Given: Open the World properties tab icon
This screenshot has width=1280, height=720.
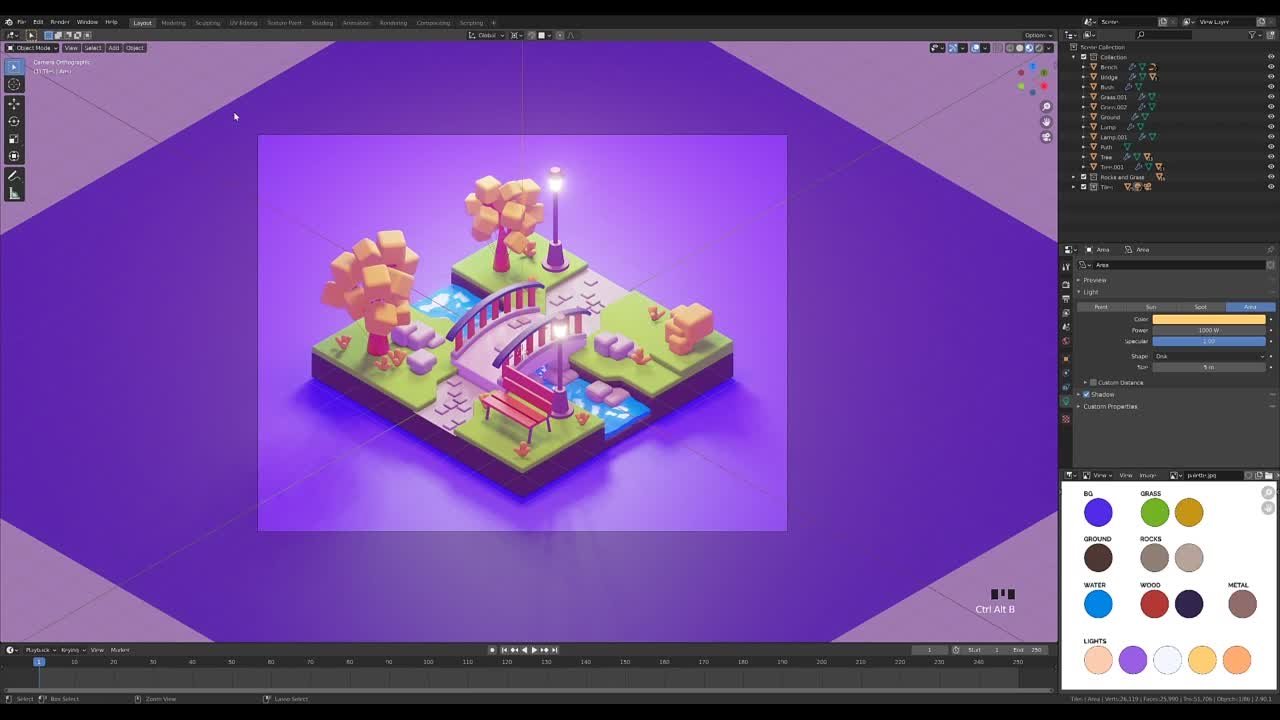Looking at the screenshot, I should coord(1066,341).
